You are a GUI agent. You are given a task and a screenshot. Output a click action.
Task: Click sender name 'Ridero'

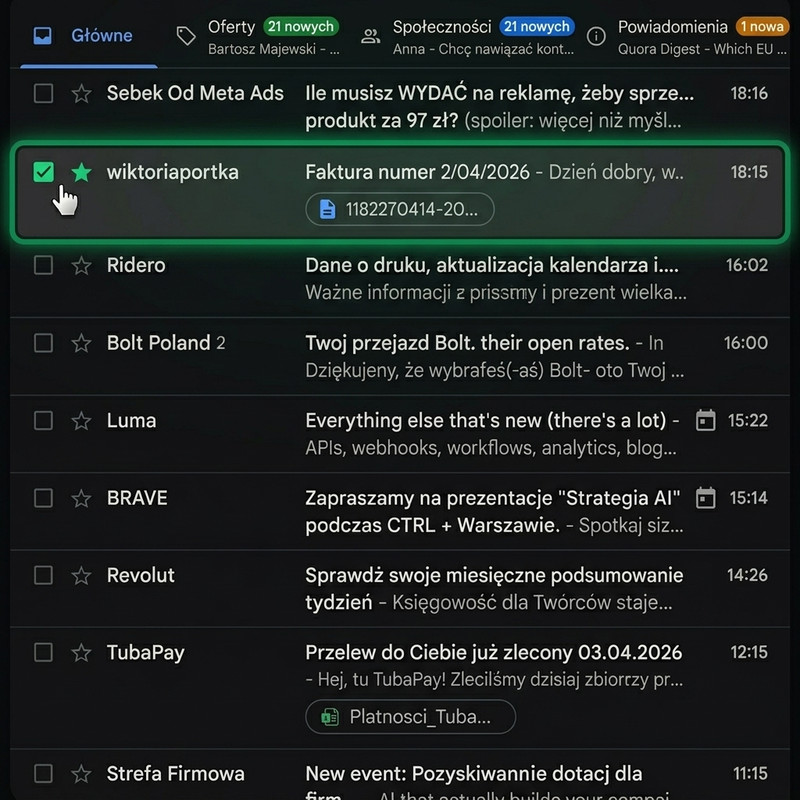pyautogui.click(x=136, y=265)
